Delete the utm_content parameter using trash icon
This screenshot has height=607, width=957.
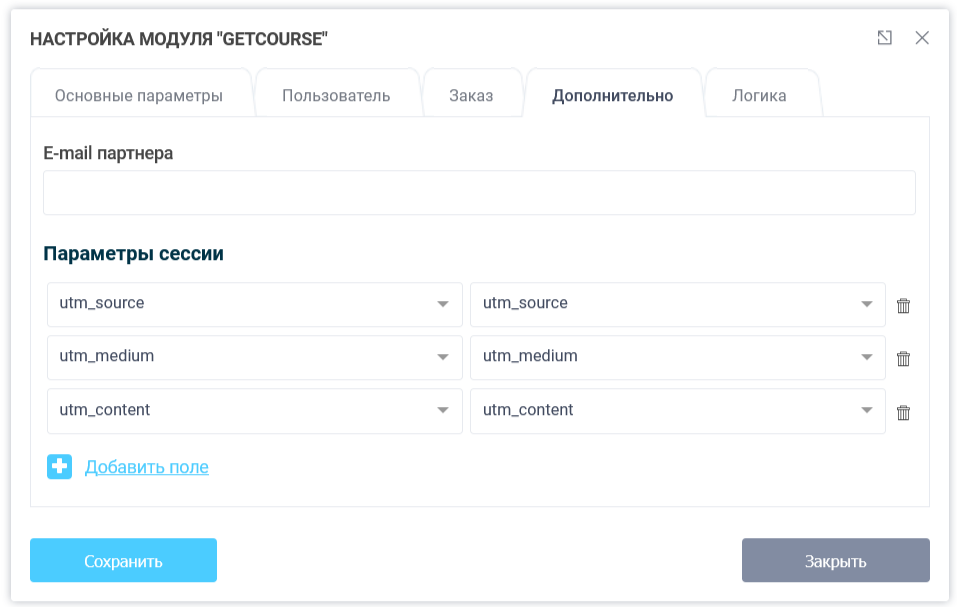[903, 411]
